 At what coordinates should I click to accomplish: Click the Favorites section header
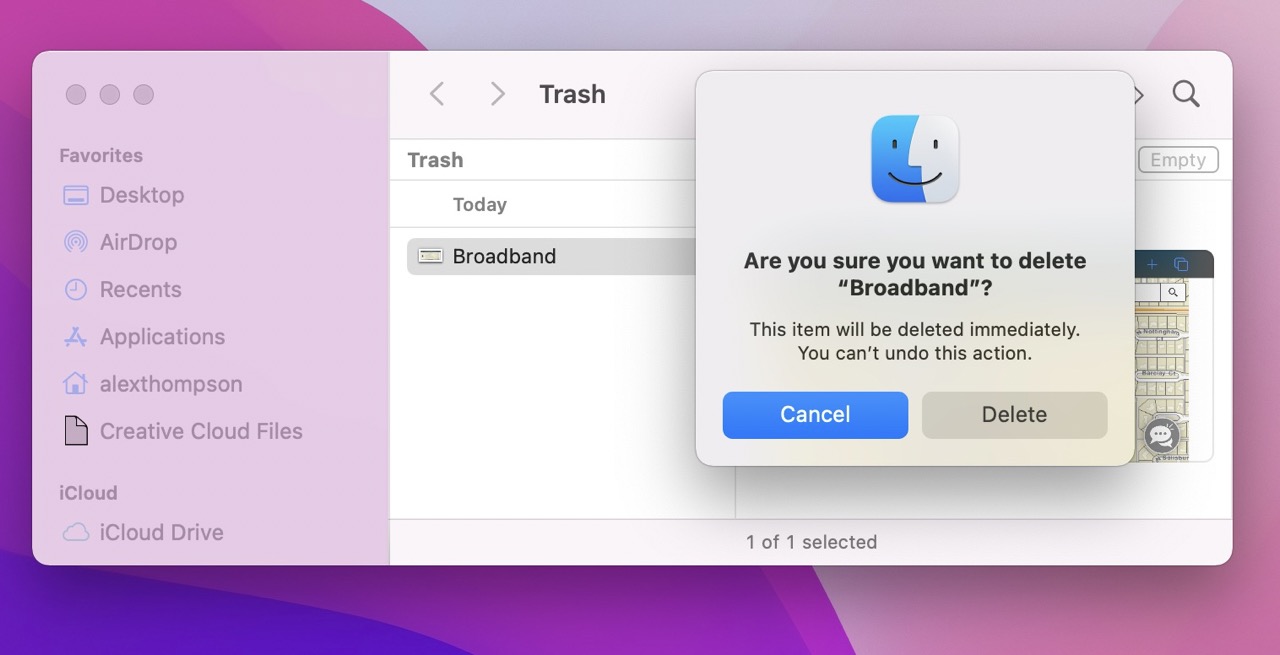[x=101, y=155]
